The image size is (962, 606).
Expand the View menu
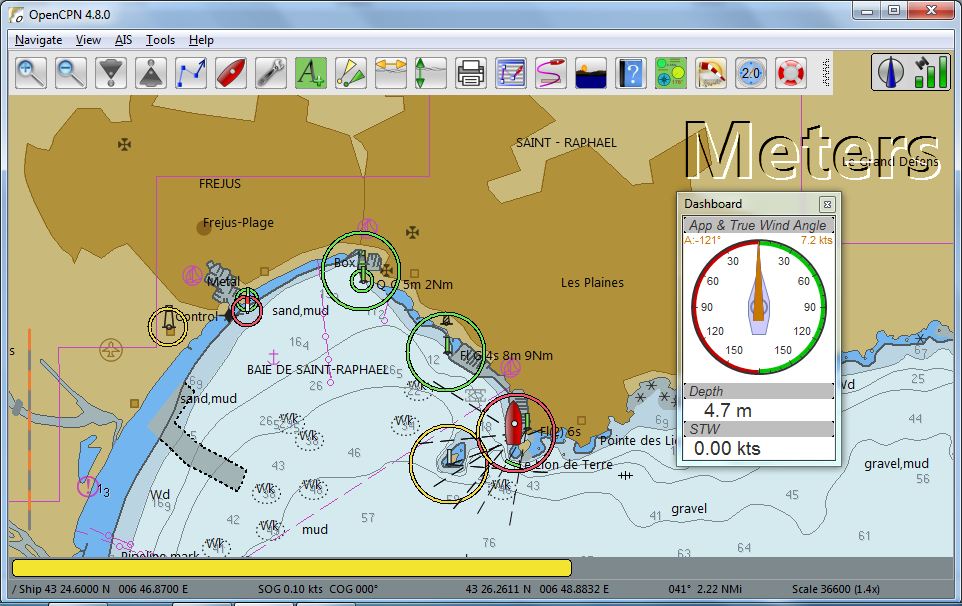tap(88, 40)
